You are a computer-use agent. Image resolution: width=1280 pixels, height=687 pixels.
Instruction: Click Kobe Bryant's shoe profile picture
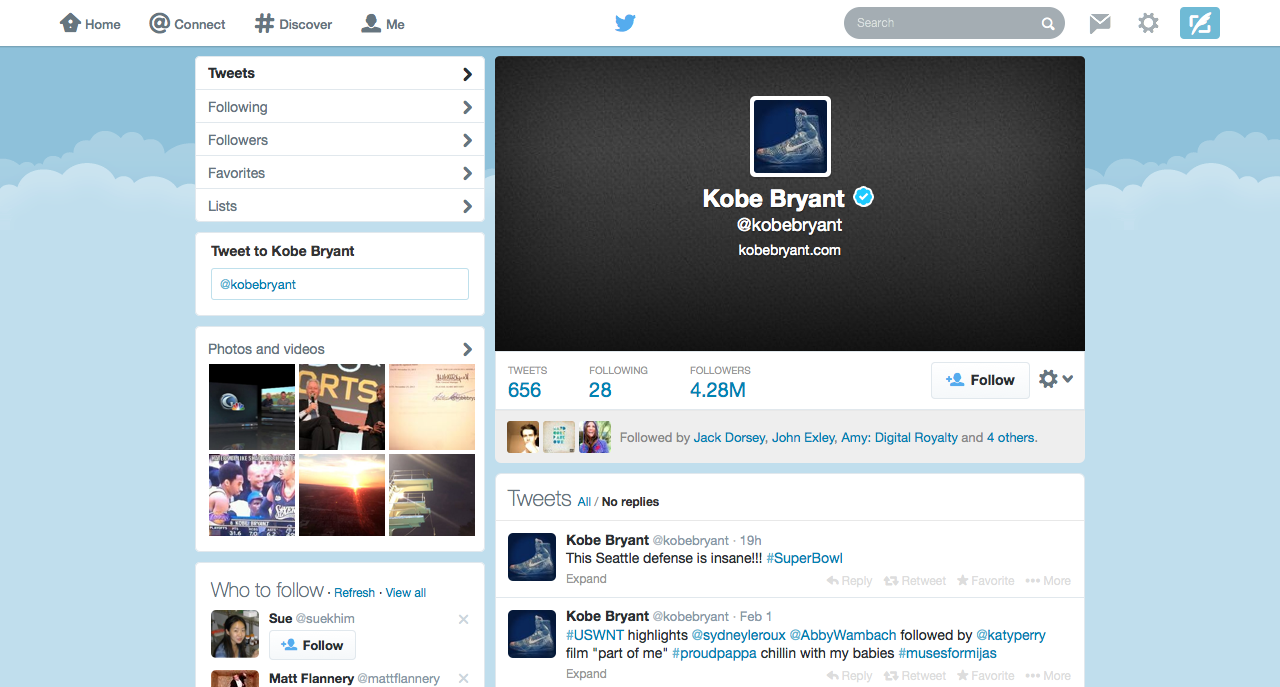(x=791, y=136)
